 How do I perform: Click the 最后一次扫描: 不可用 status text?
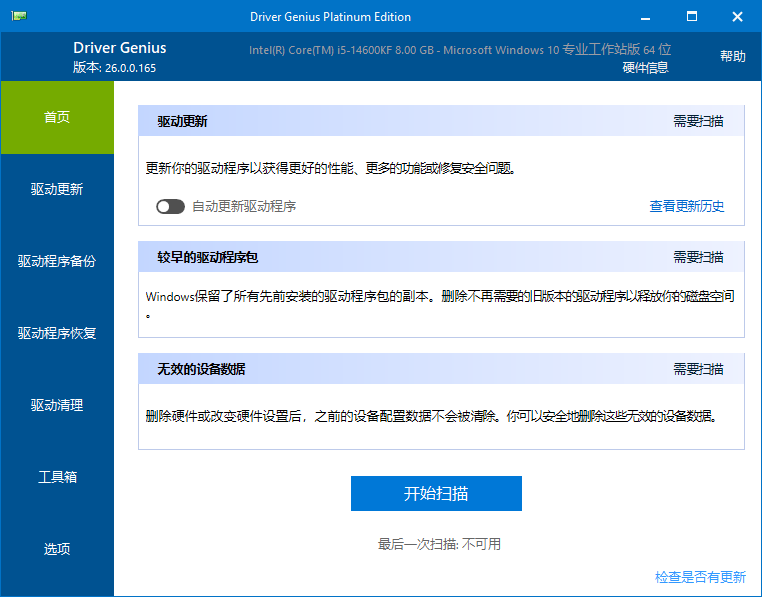coord(439,544)
